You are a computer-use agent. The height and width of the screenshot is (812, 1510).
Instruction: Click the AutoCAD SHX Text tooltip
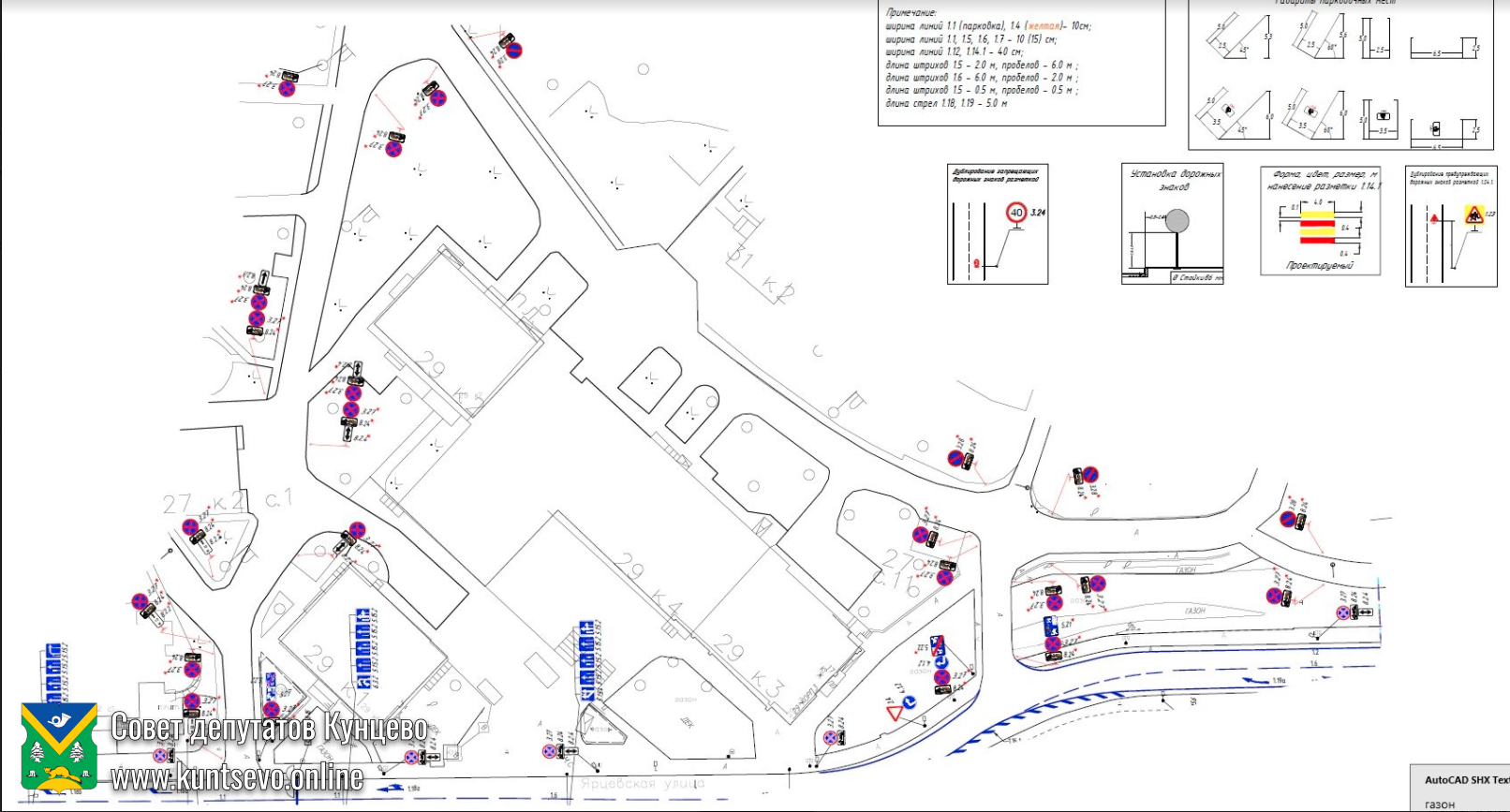(1465, 779)
